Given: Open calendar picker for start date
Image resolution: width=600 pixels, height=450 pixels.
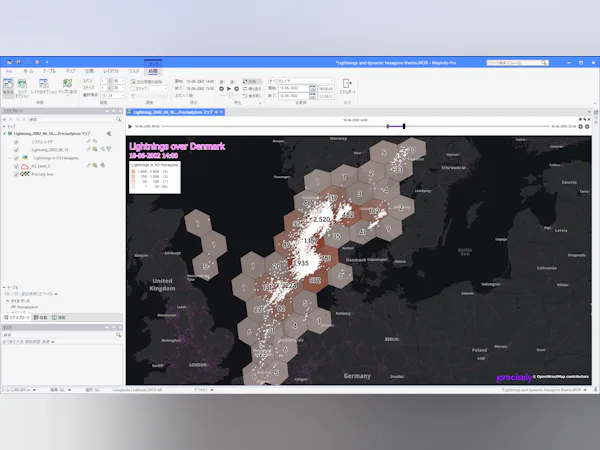Looking at the screenshot, I should pos(313,88).
